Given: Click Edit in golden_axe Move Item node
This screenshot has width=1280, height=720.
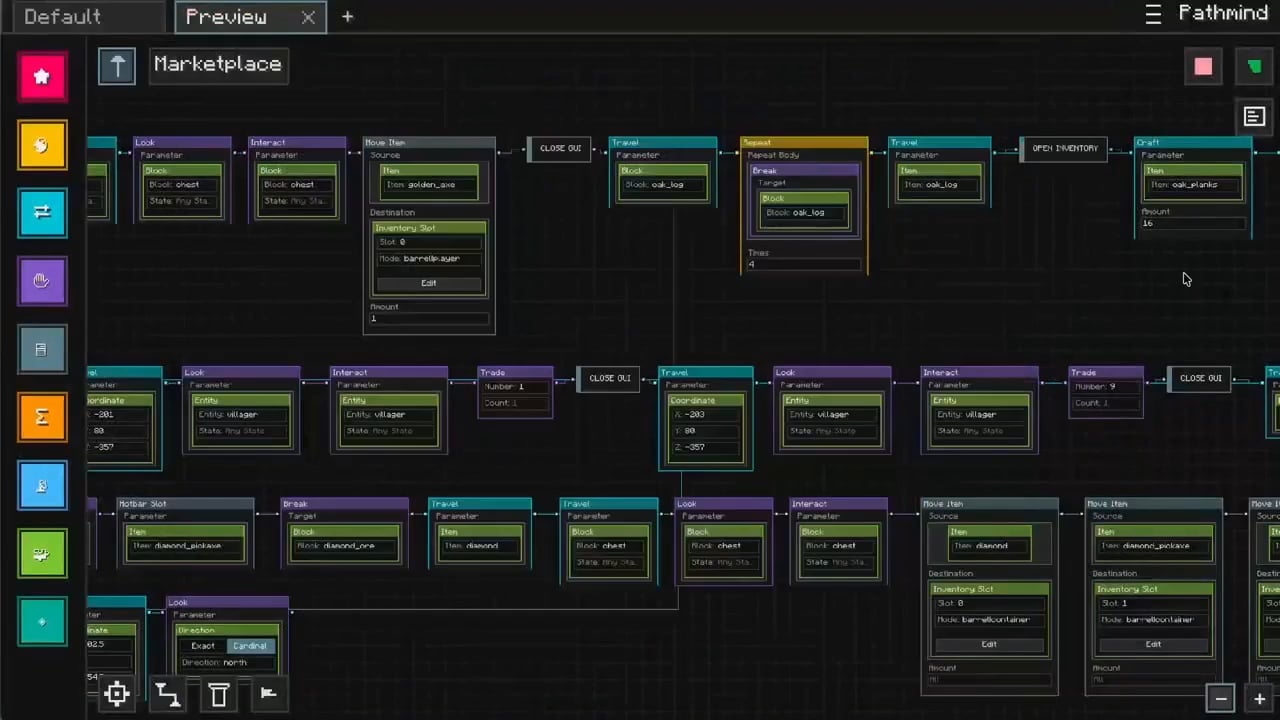Looking at the screenshot, I should [428, 283].
